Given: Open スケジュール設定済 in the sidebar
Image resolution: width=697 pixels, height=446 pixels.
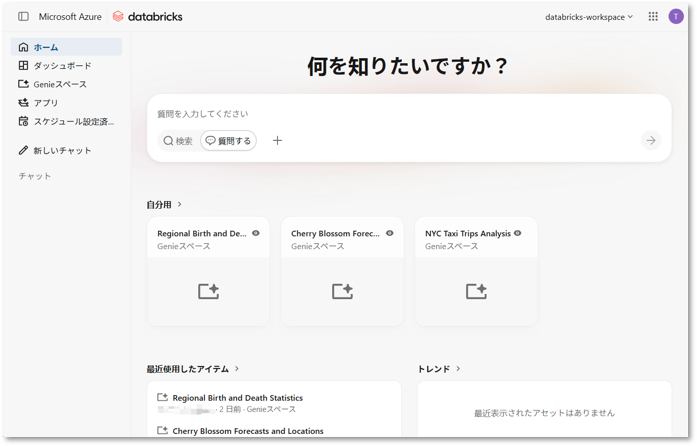Looking at the screenshot, I should click(66, 121).
